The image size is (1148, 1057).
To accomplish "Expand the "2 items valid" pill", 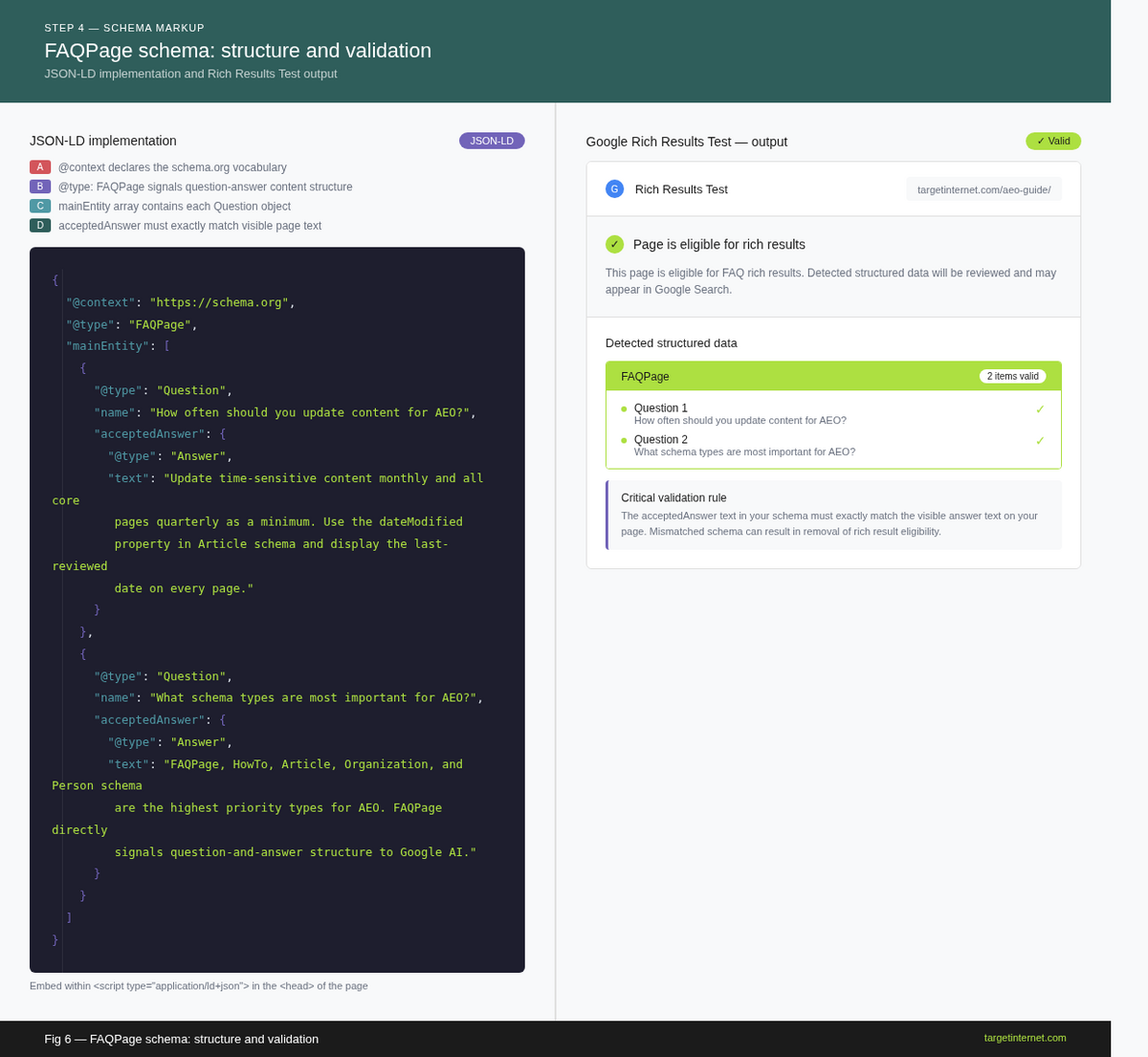I will (1013, 376).
